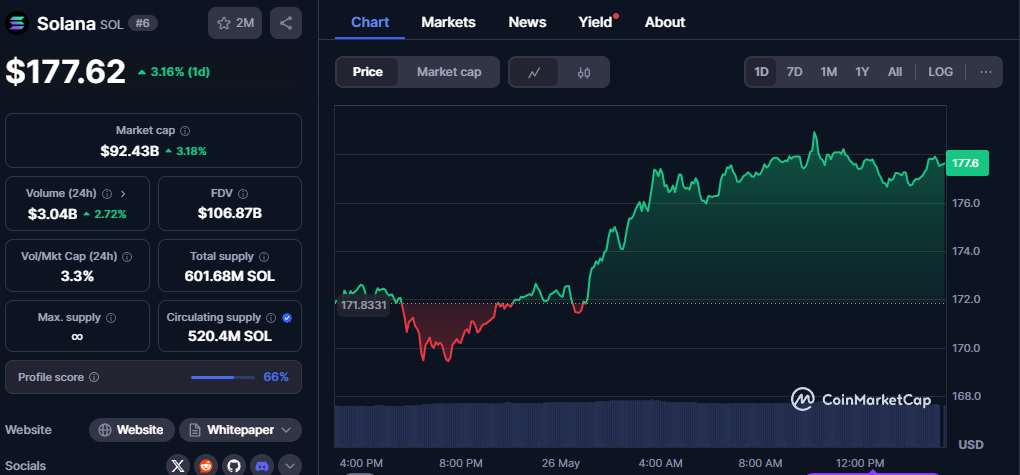1020x475 pixels.
Task: Show Circulating supply info icon
Action: point(271,318)
